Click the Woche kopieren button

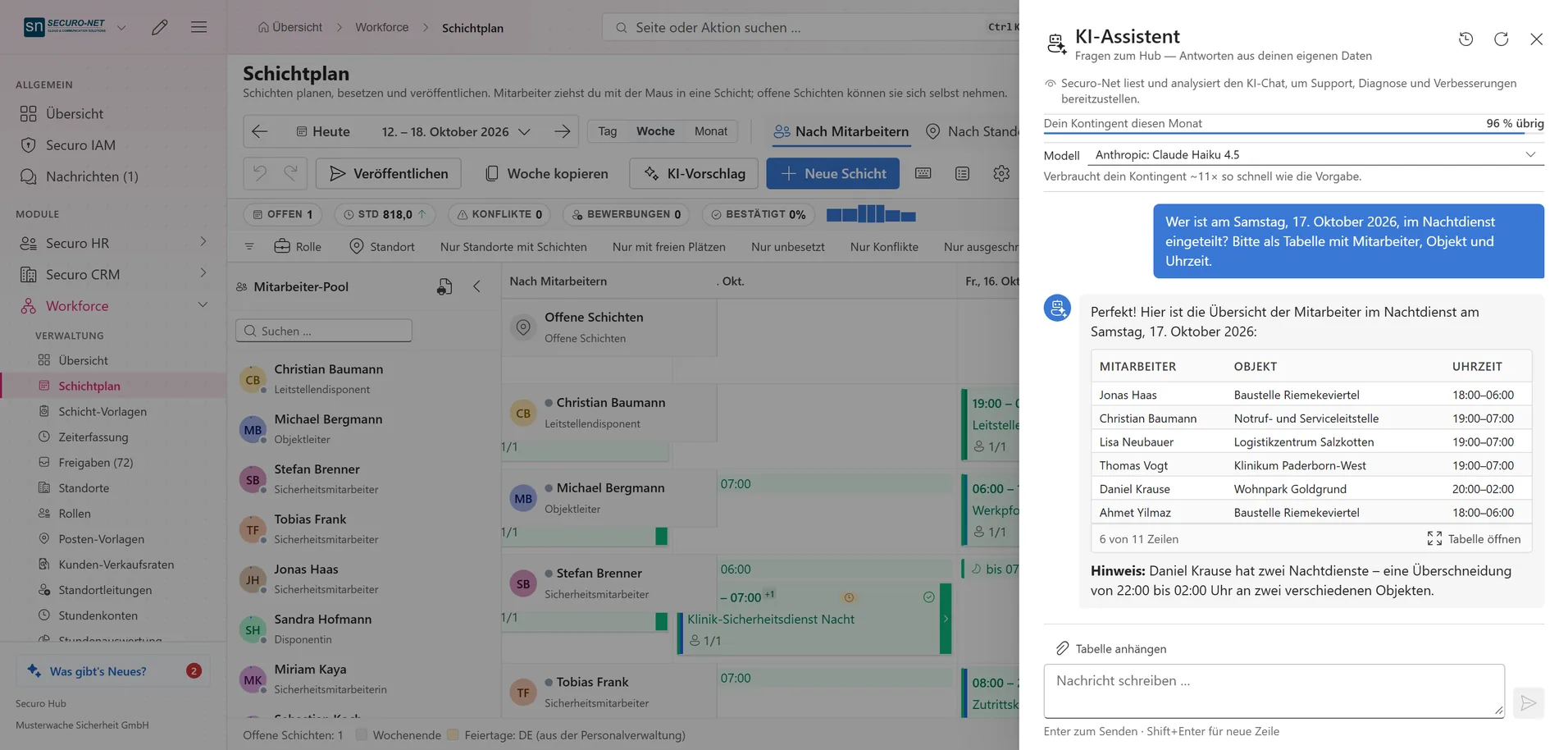pyautogui.click(x=546, y=173)
